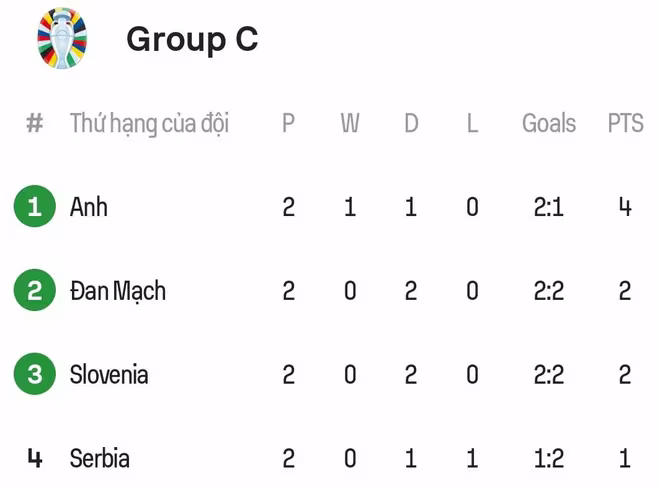Select the Serbia team name

pyautogui.click(x=100, y=459)
